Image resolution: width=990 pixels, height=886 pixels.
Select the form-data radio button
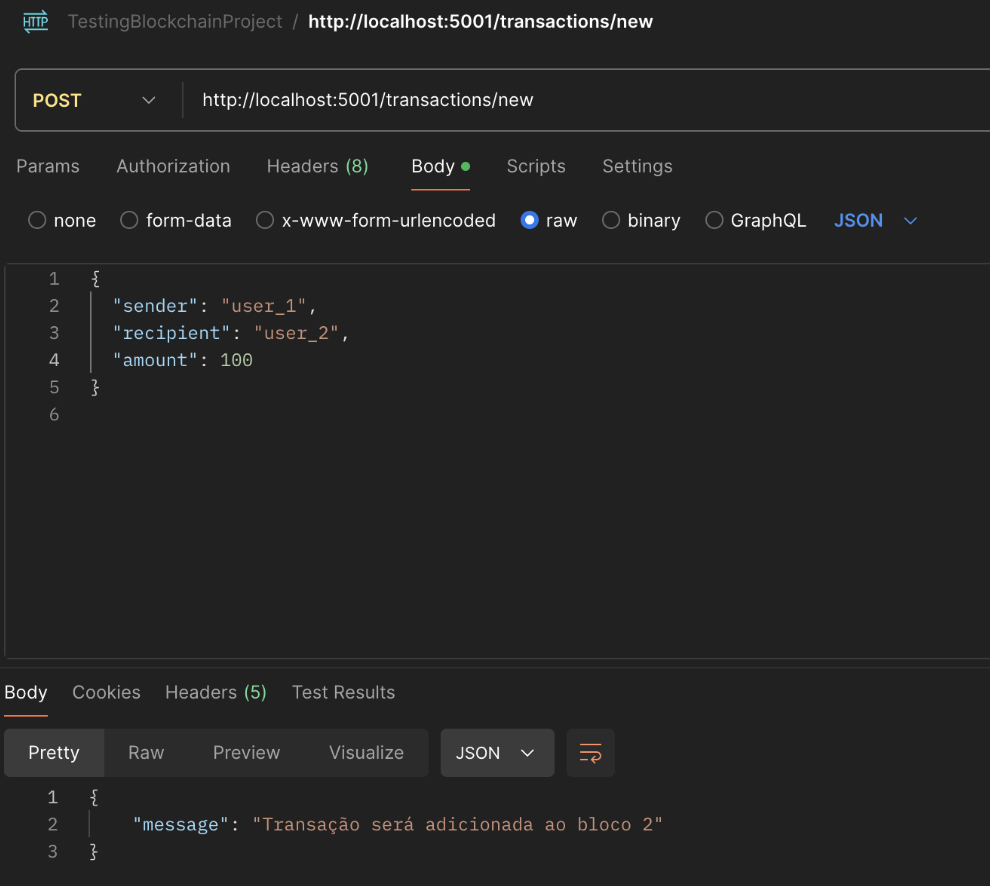click(129, 220)
